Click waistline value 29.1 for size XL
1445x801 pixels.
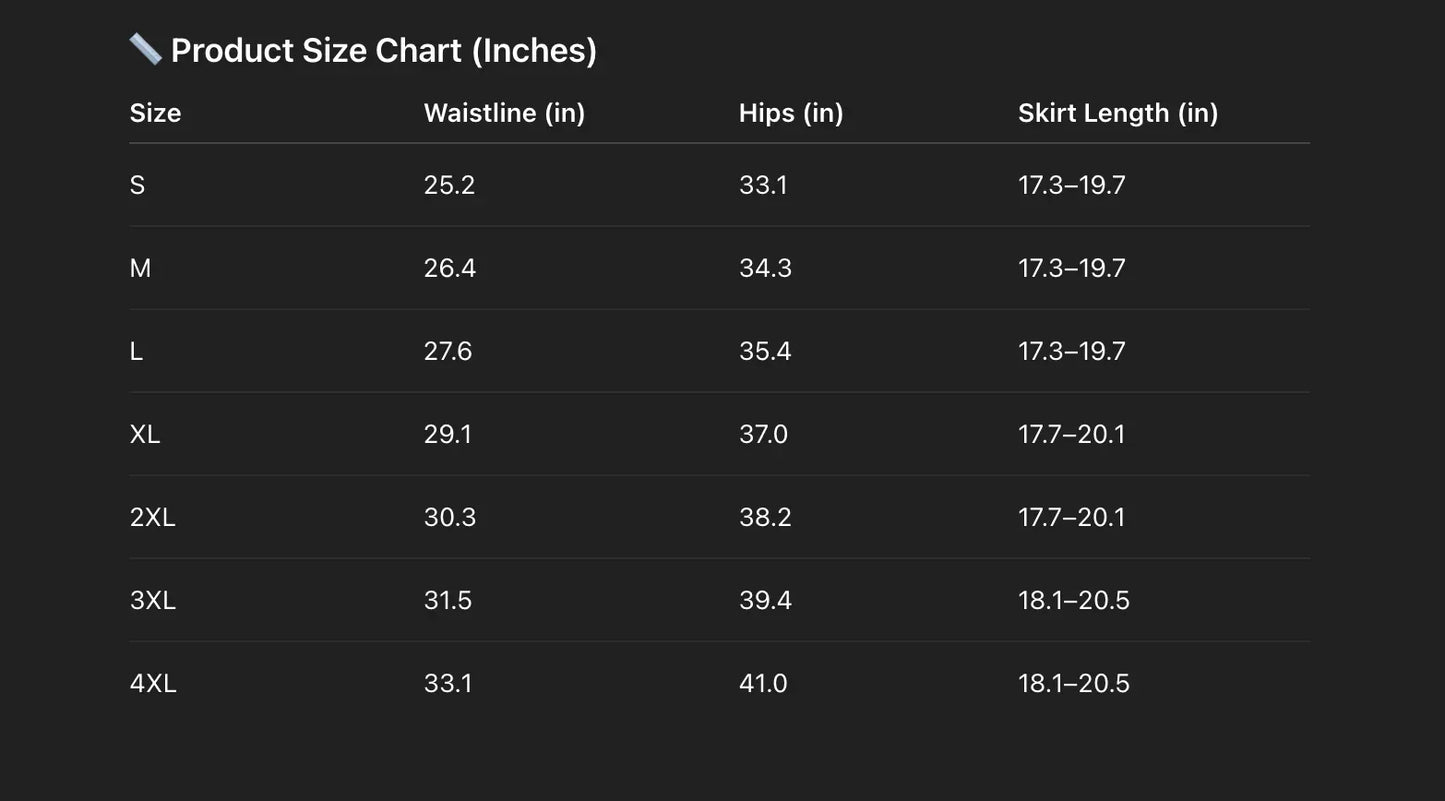(x=447, y=434)
